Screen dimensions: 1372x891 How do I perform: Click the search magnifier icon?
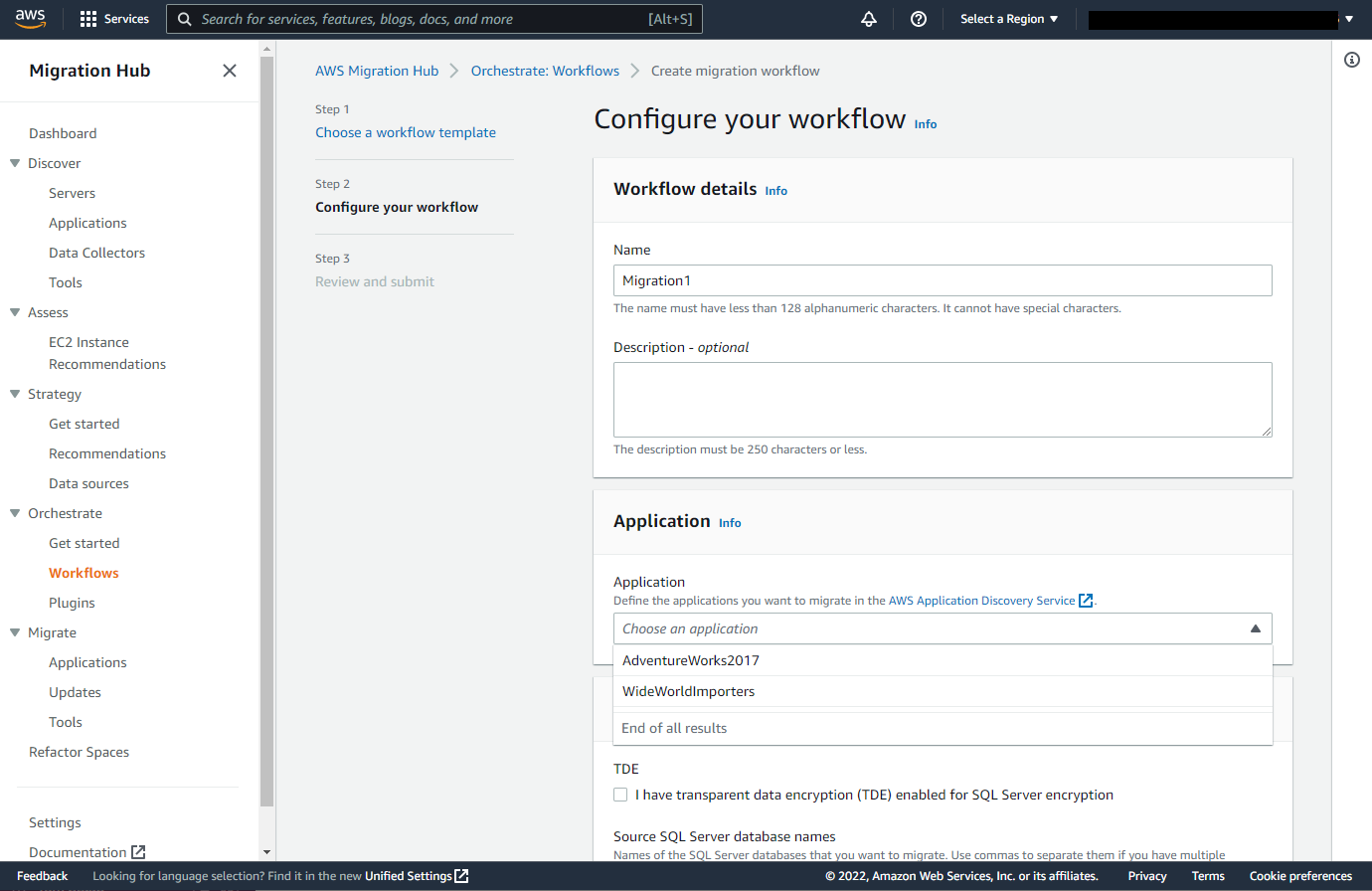(x=185, y=19)
